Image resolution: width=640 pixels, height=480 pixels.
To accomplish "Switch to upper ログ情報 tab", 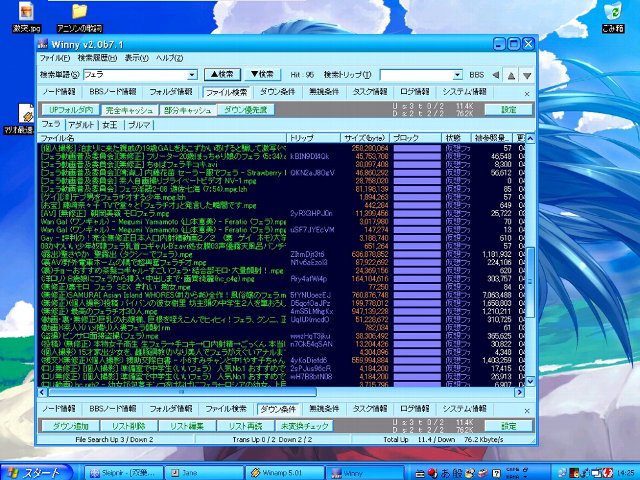I will coord(415,92).
